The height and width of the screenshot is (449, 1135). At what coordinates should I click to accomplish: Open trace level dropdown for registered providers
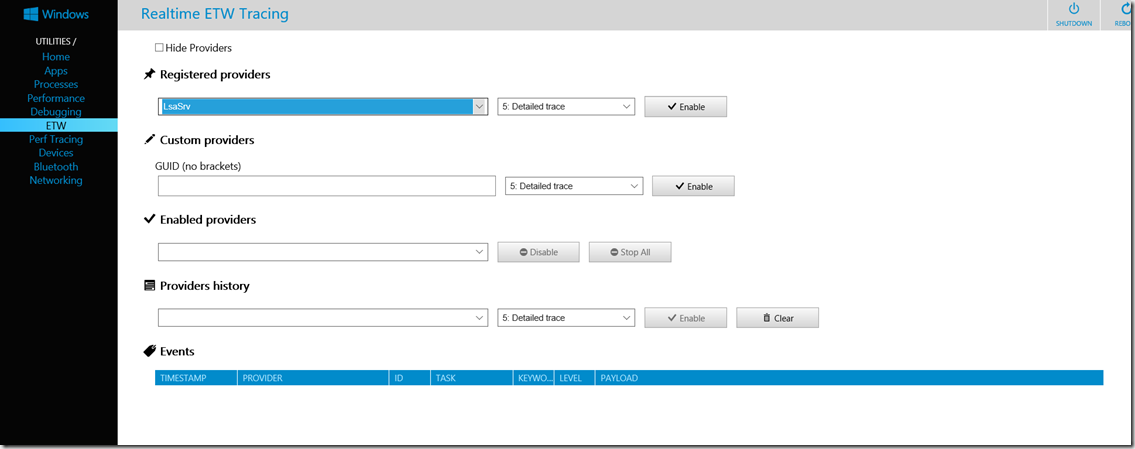point(566,106)
